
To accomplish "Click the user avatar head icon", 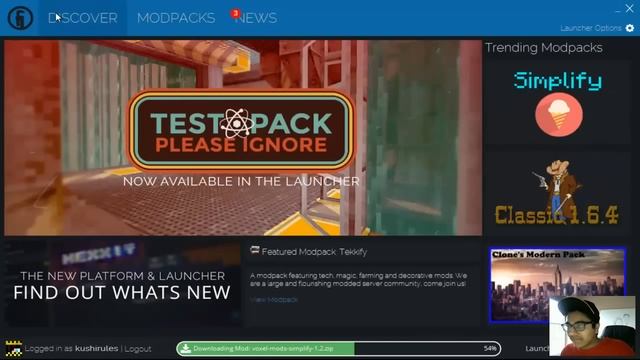I will coord(13,349).
